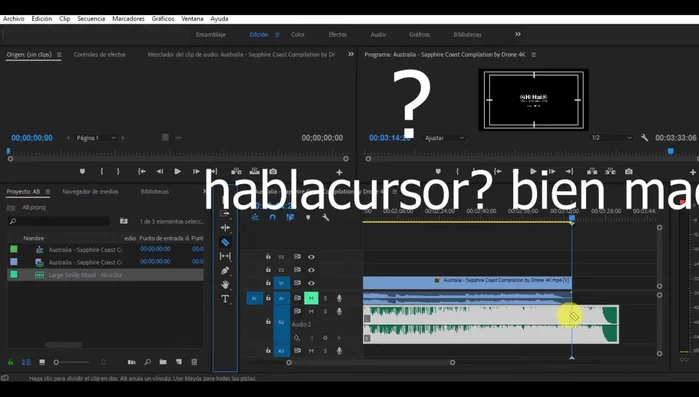Open the Marcadores menu
Screen dimensions: 699x397
pyautogui.click(x=128, y=19)
